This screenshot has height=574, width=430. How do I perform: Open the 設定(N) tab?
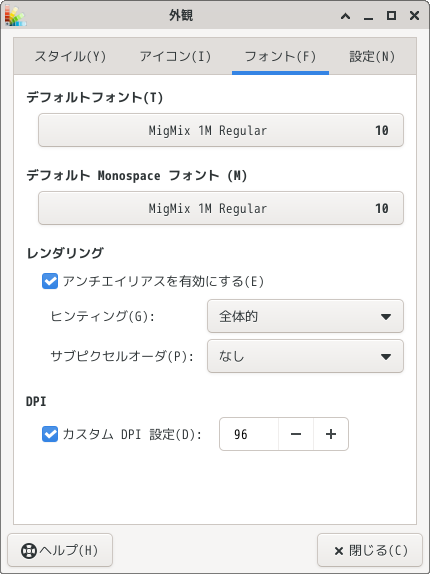coord(372,57)
